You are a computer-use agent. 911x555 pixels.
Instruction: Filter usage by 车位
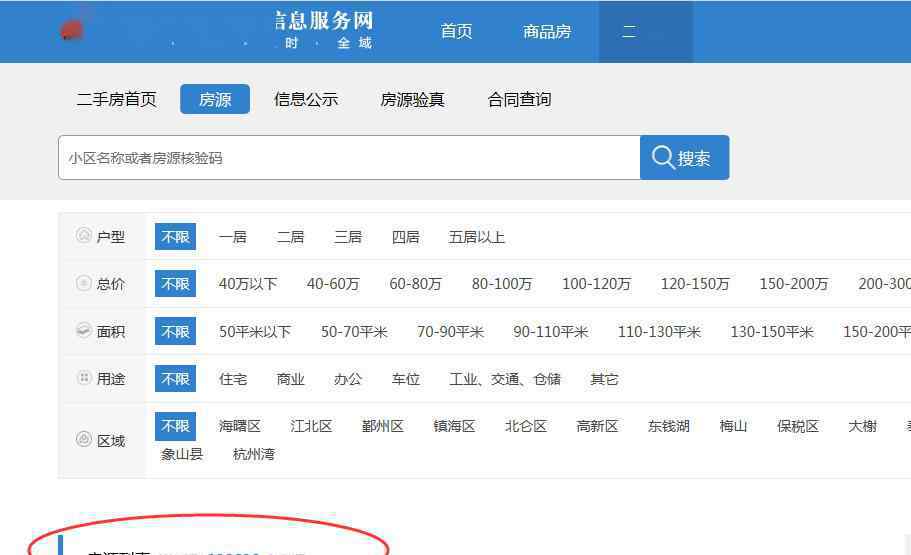[406, 379]
